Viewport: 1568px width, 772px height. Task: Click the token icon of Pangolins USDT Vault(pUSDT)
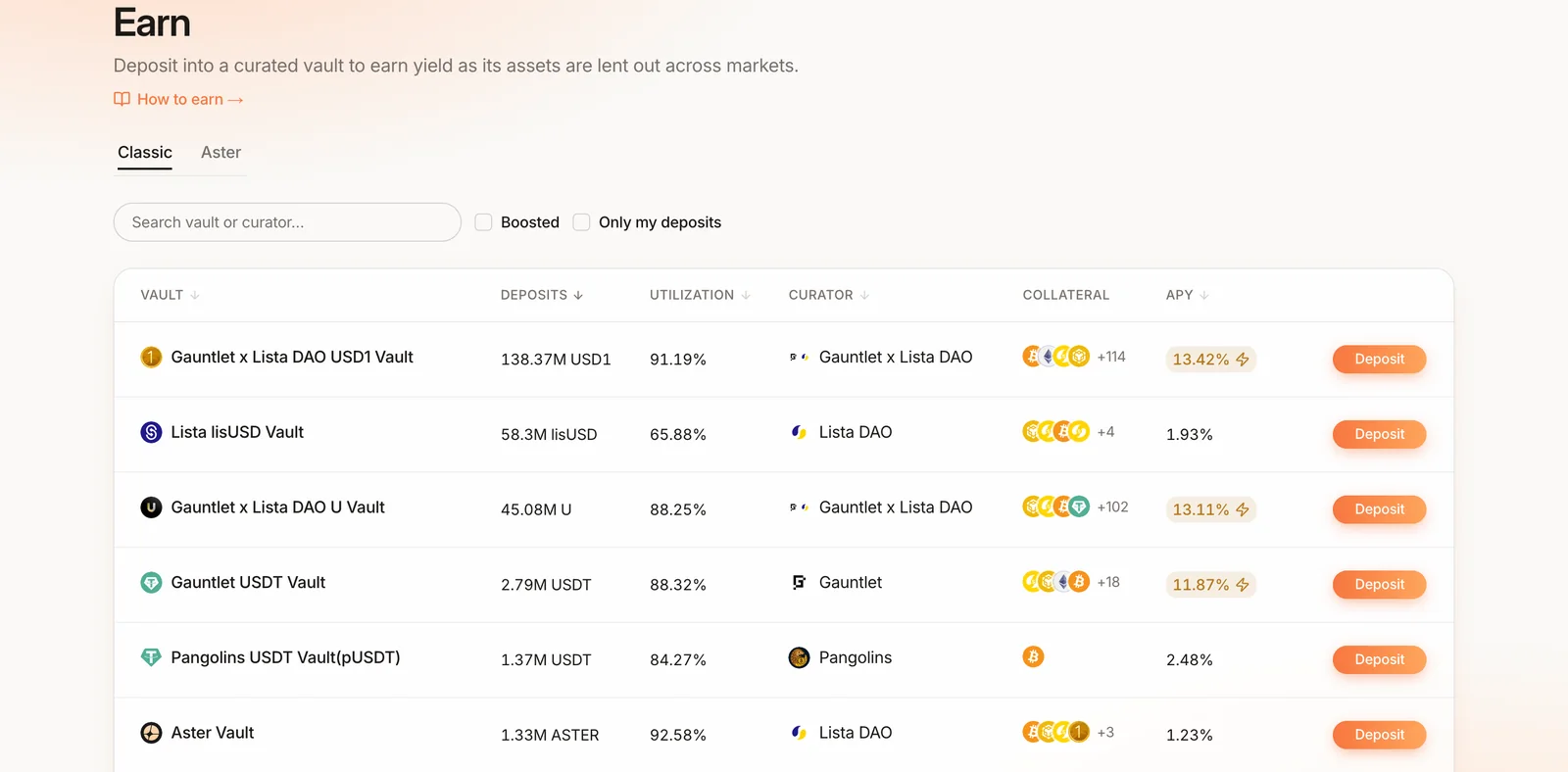pos(151,657)
